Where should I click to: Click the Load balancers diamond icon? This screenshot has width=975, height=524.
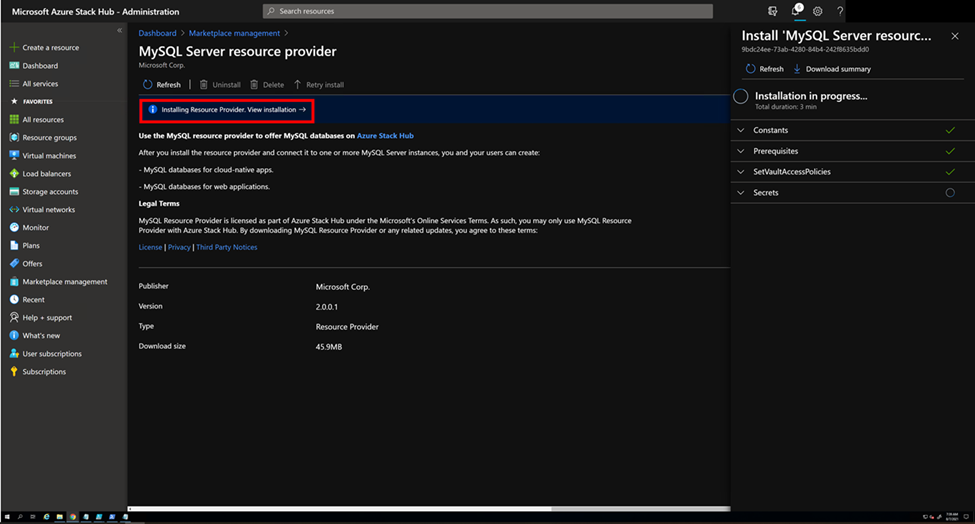point(14,173)
